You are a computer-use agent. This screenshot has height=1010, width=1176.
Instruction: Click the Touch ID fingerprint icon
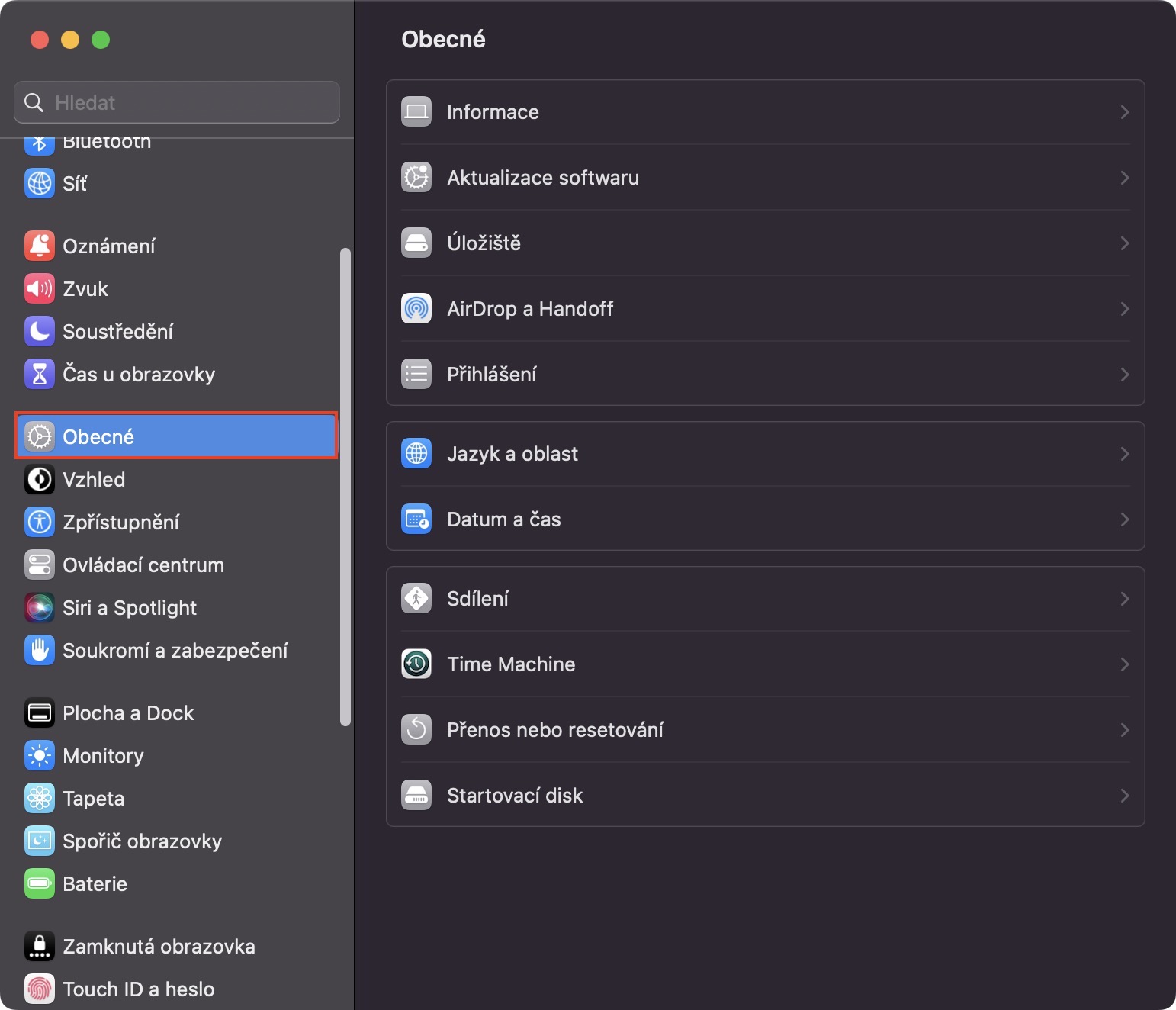[x=40, y=989]
